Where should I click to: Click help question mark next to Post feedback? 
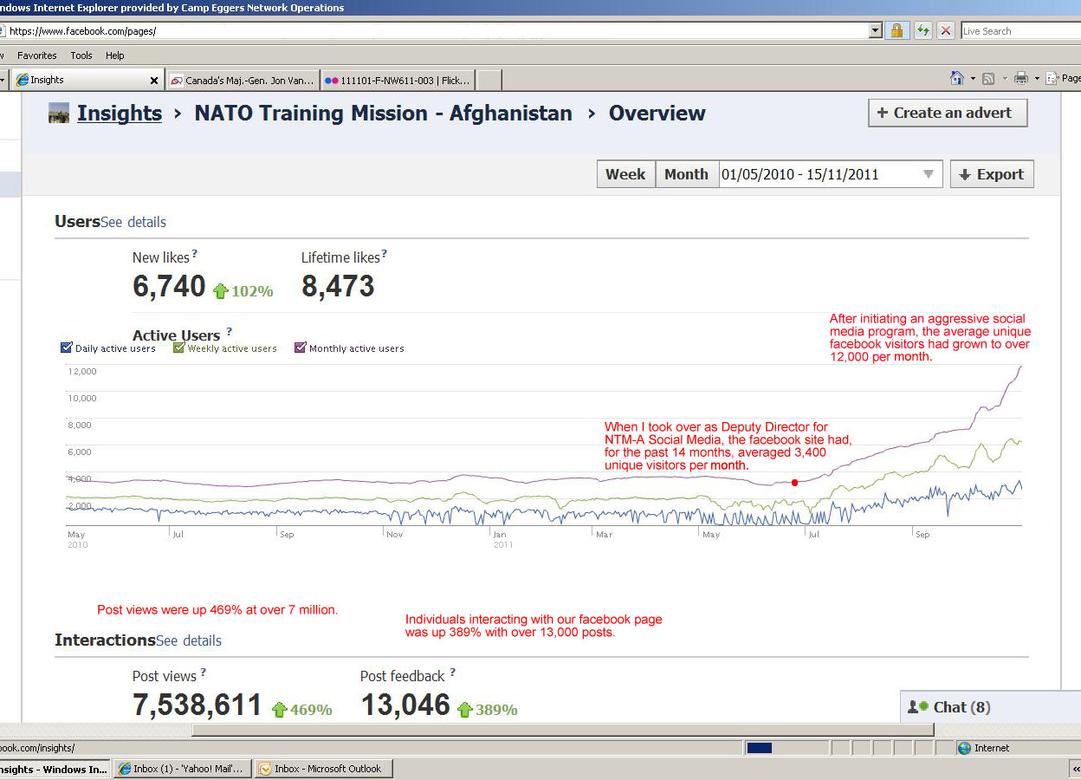coord(452,672)
